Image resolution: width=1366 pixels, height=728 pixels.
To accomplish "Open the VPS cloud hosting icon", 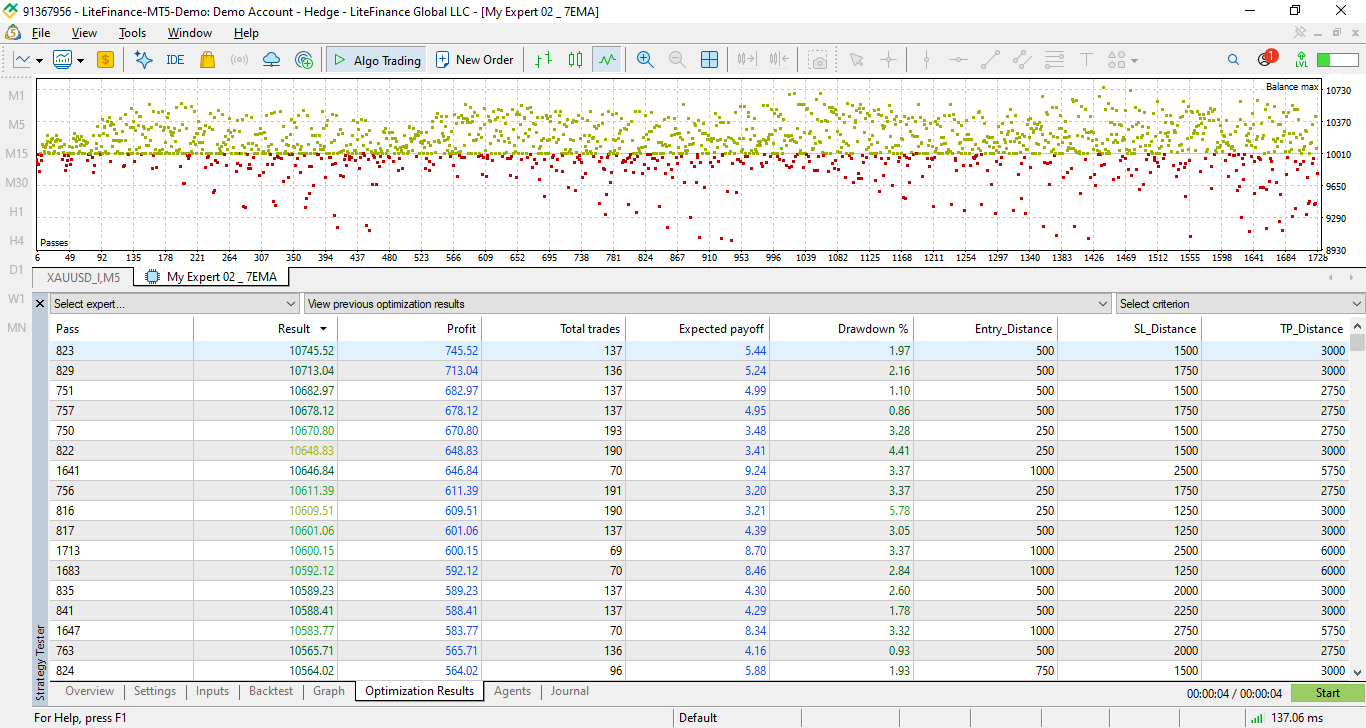I will click(x=271, y=60).
